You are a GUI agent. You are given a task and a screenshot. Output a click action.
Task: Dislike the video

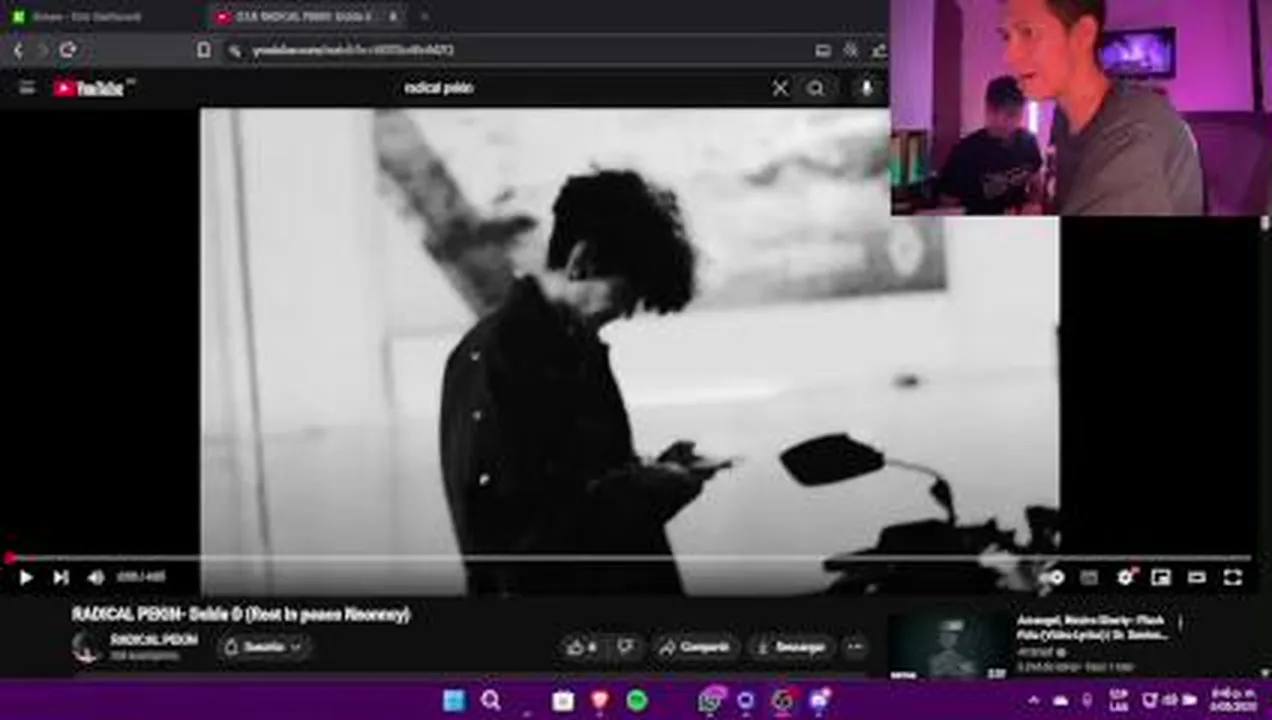626,647
